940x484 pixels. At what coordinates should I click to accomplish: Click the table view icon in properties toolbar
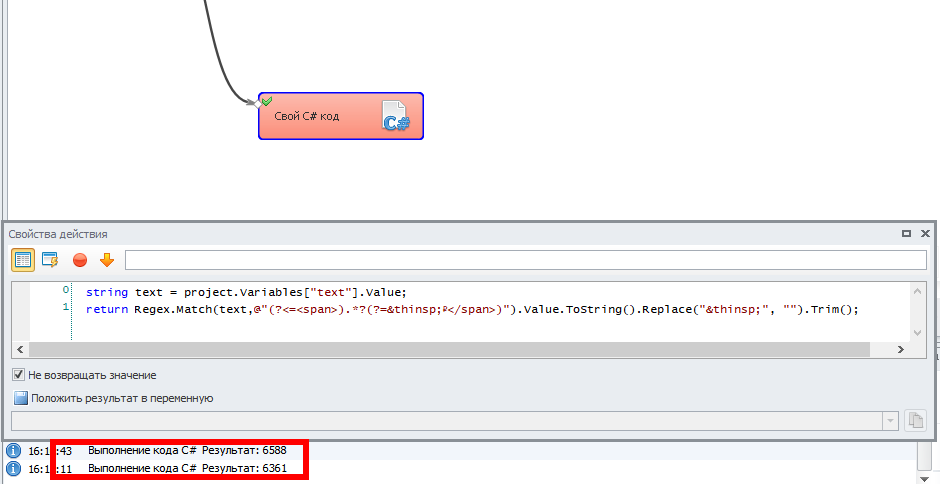click(x=23, y=260)
